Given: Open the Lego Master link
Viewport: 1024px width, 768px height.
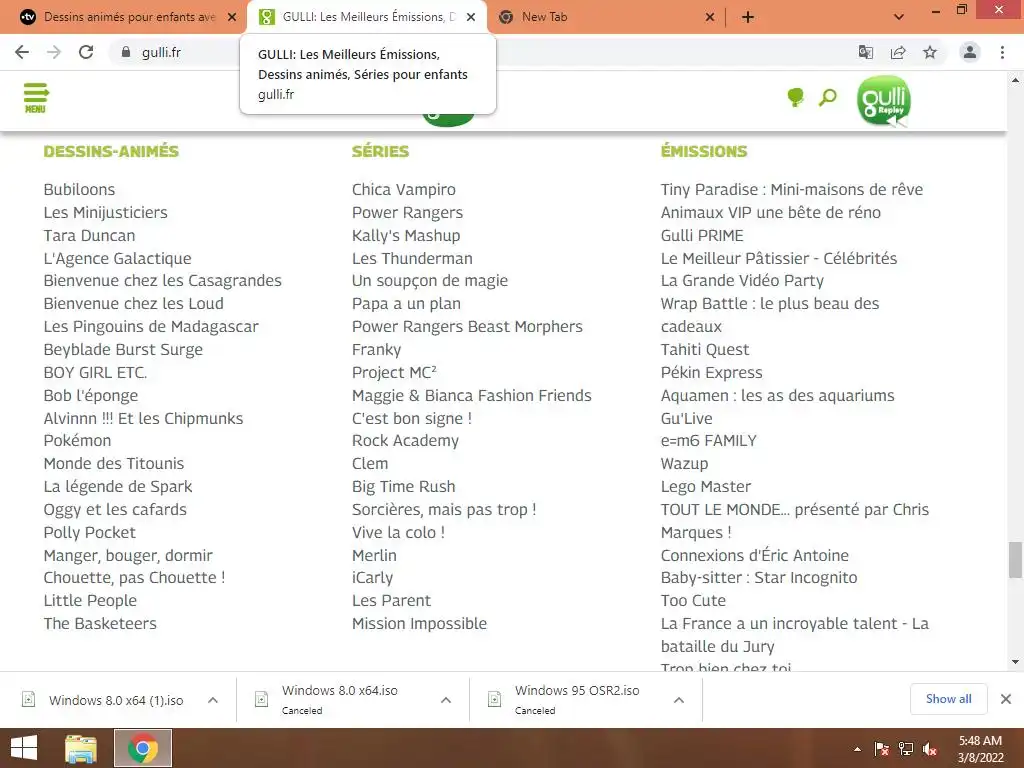Looking at the screenshot, I should click(705, 487).
